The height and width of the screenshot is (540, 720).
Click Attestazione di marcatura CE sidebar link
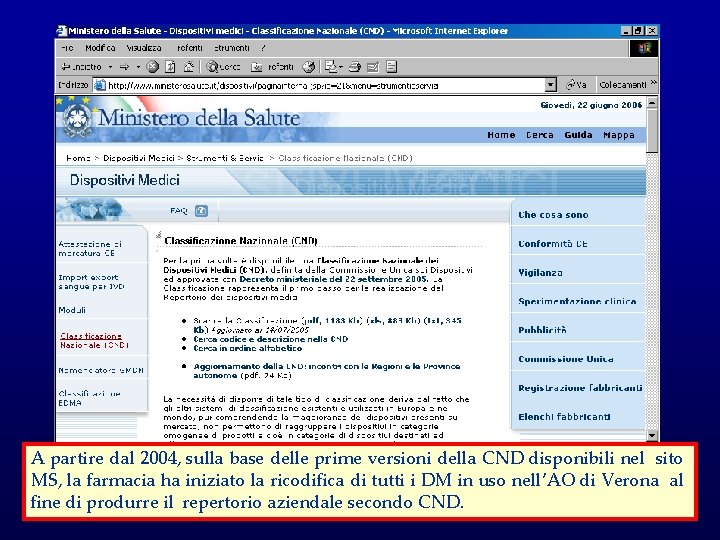click(90, 248)
